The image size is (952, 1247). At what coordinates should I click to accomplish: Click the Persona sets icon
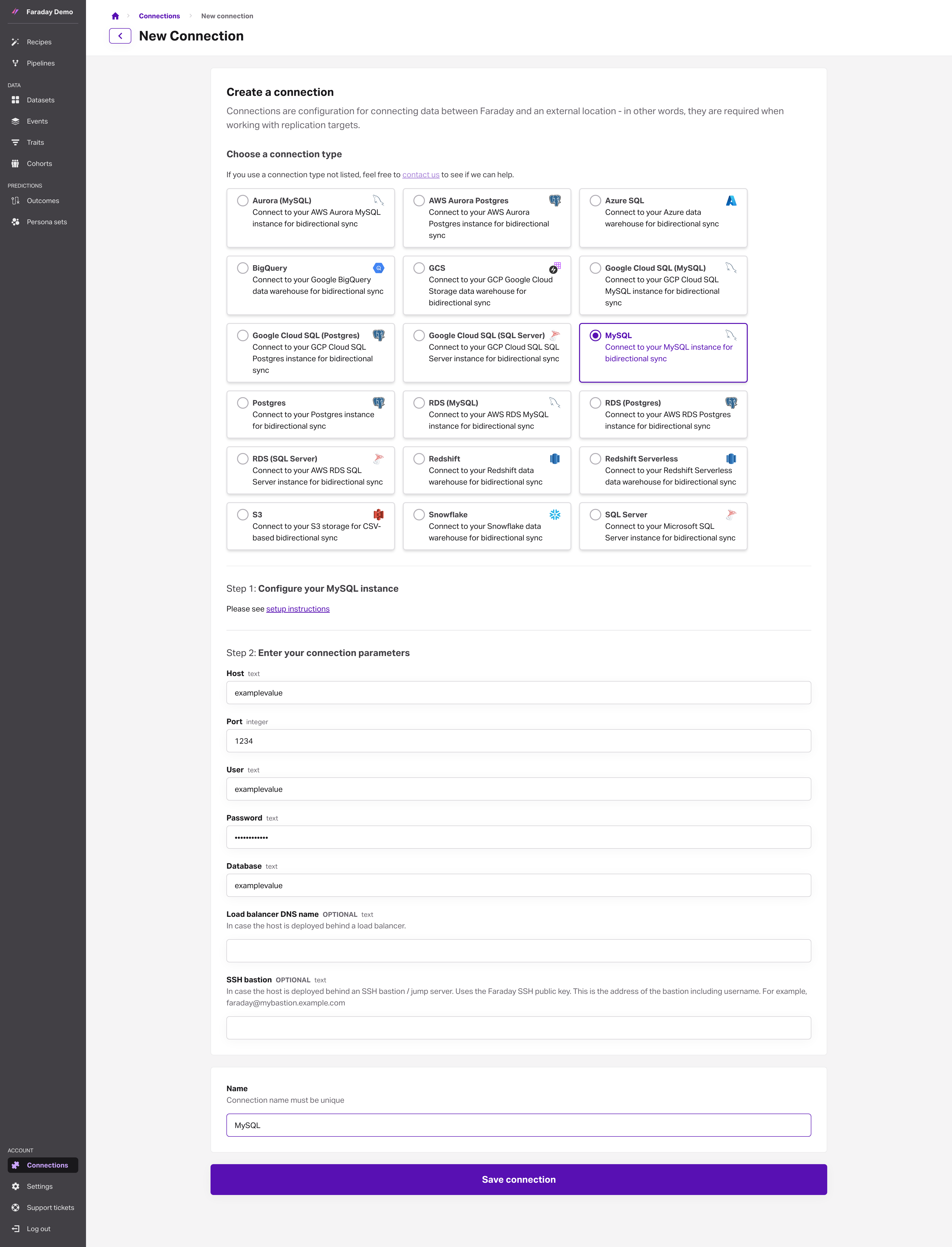coord(15,222)
